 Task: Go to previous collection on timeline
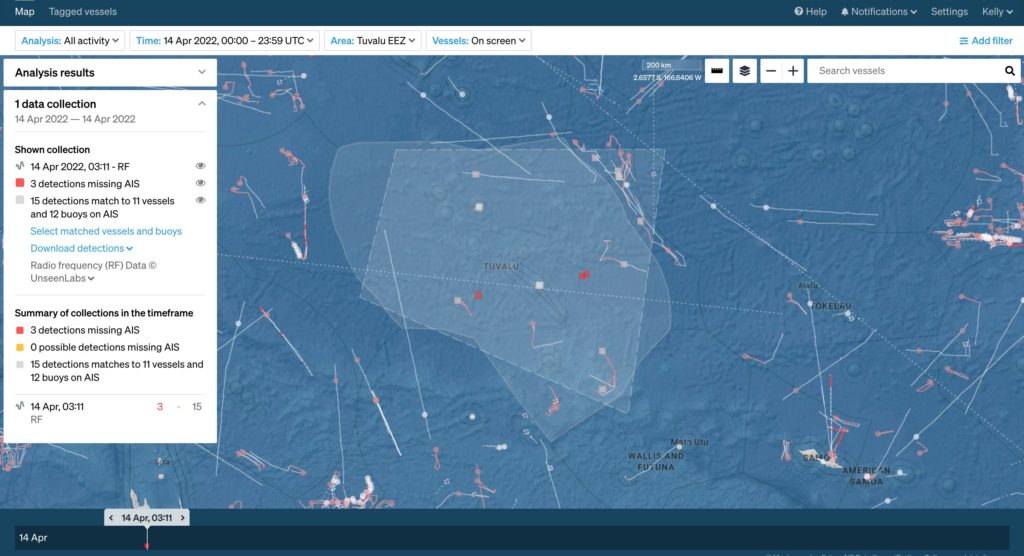click(113, 518)
